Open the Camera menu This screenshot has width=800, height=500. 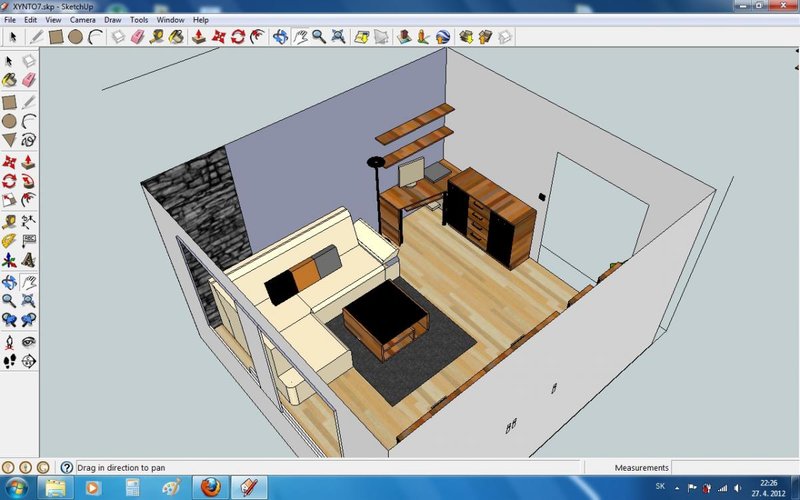(82, 19)
